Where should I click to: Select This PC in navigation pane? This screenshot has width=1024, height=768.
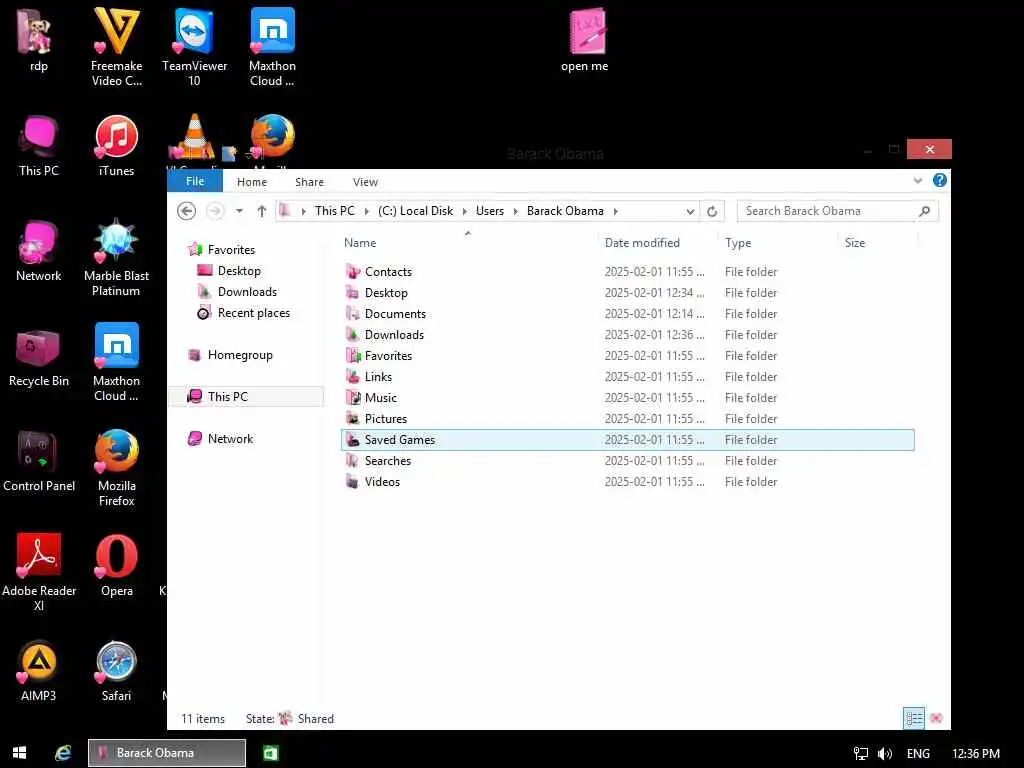[247, 396]
